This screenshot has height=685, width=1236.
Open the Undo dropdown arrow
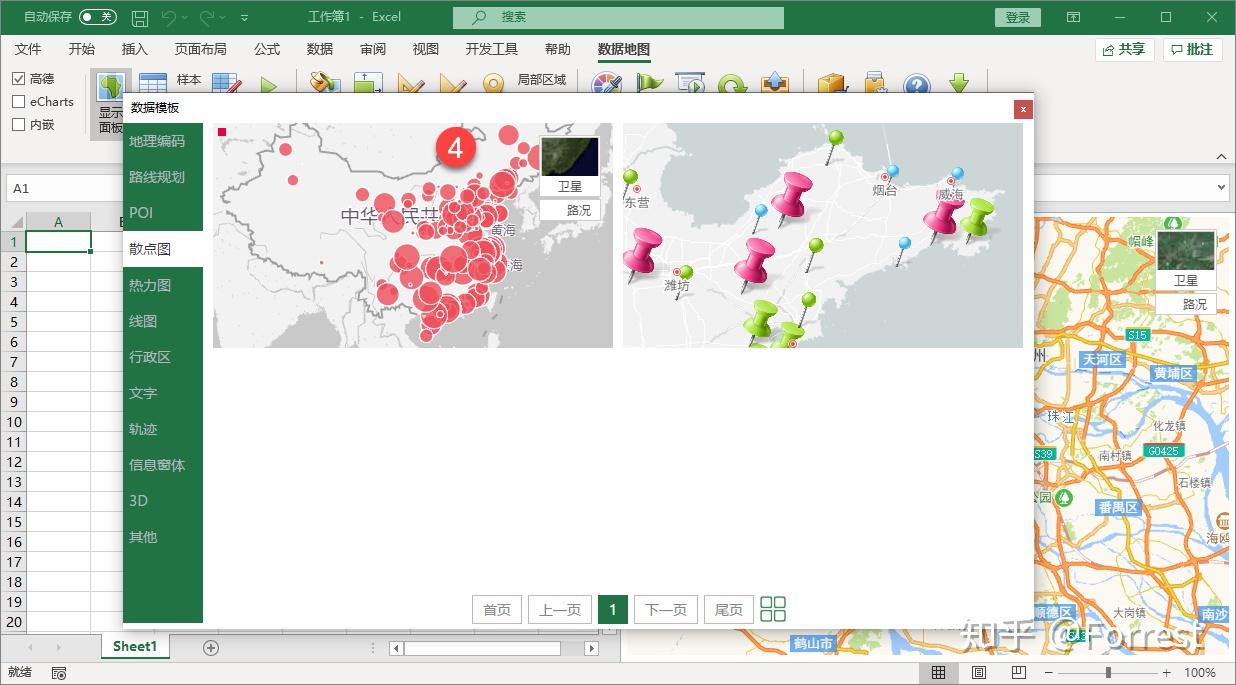184,17
